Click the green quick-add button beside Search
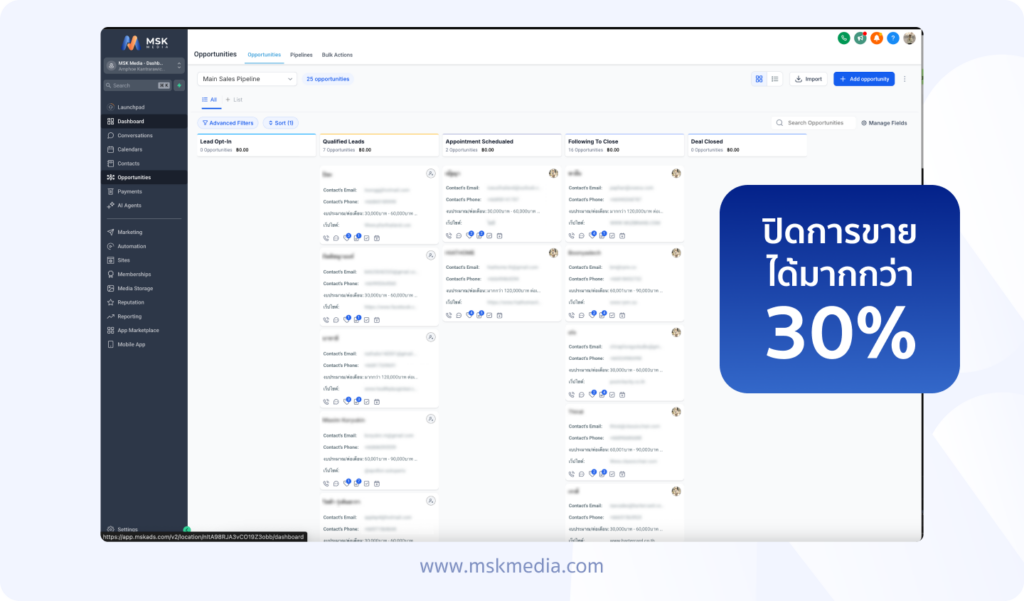Viewport: 1024px width, 601px height. point(179,86)
